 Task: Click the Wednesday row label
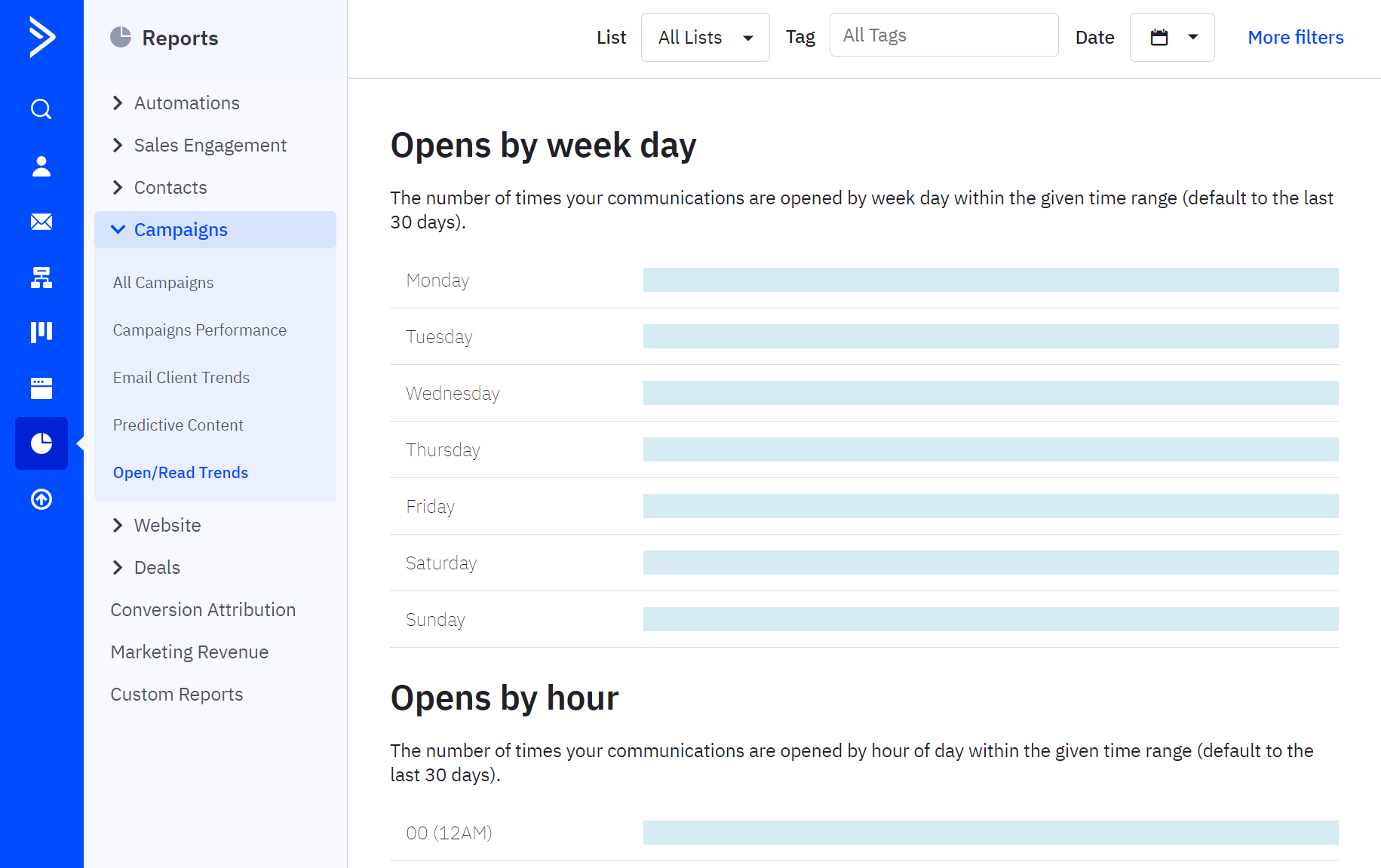(453, 394)
